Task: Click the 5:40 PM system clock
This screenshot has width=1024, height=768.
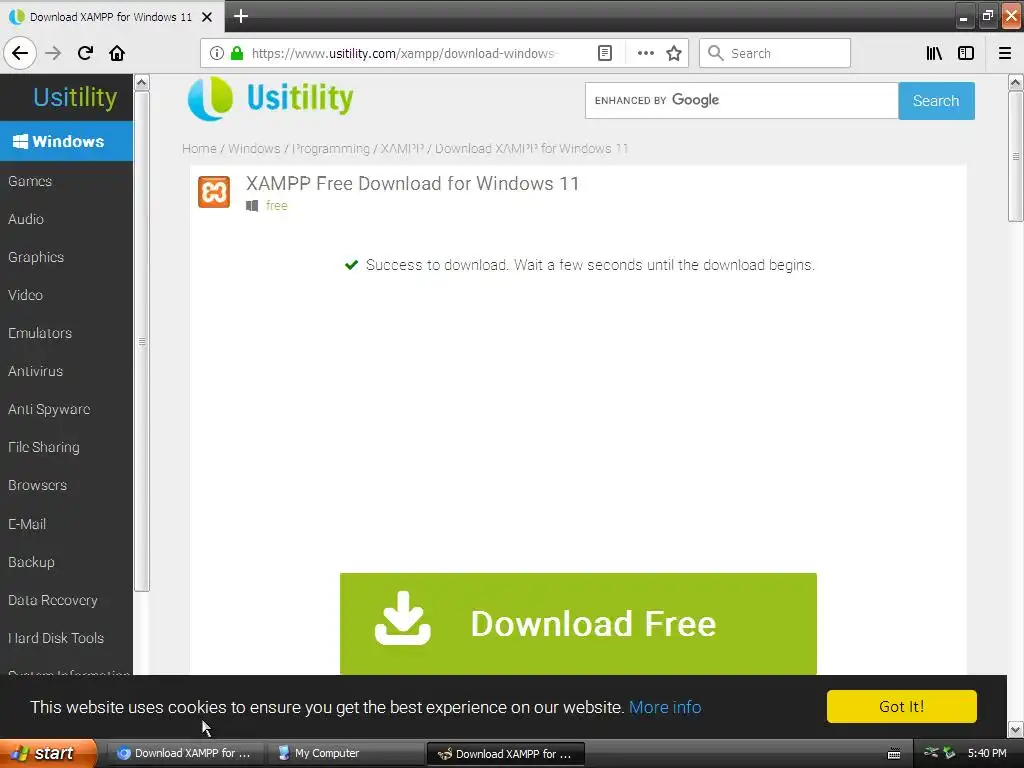Action: [987, 753]
